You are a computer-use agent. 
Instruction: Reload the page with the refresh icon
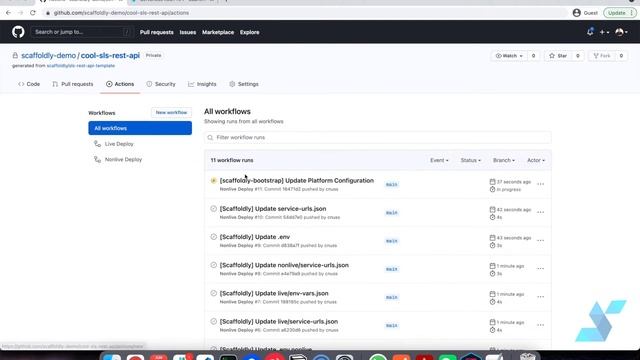33,13
